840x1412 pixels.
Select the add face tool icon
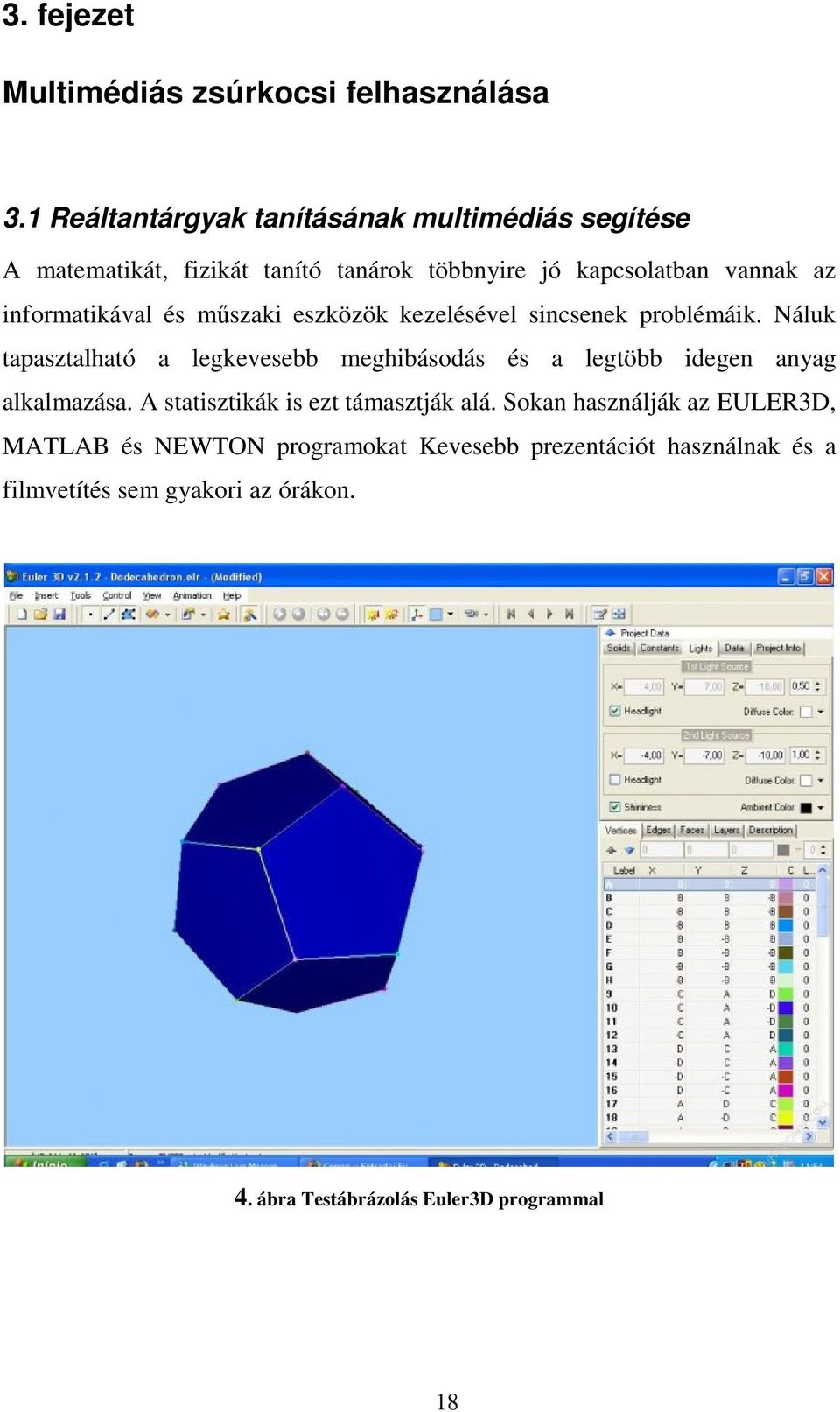point(127,615)
